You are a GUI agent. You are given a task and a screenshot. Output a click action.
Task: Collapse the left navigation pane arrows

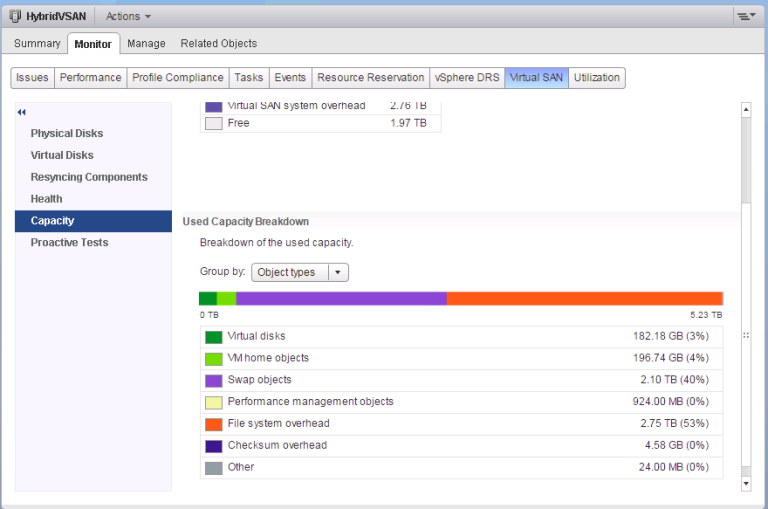(22, 112)
